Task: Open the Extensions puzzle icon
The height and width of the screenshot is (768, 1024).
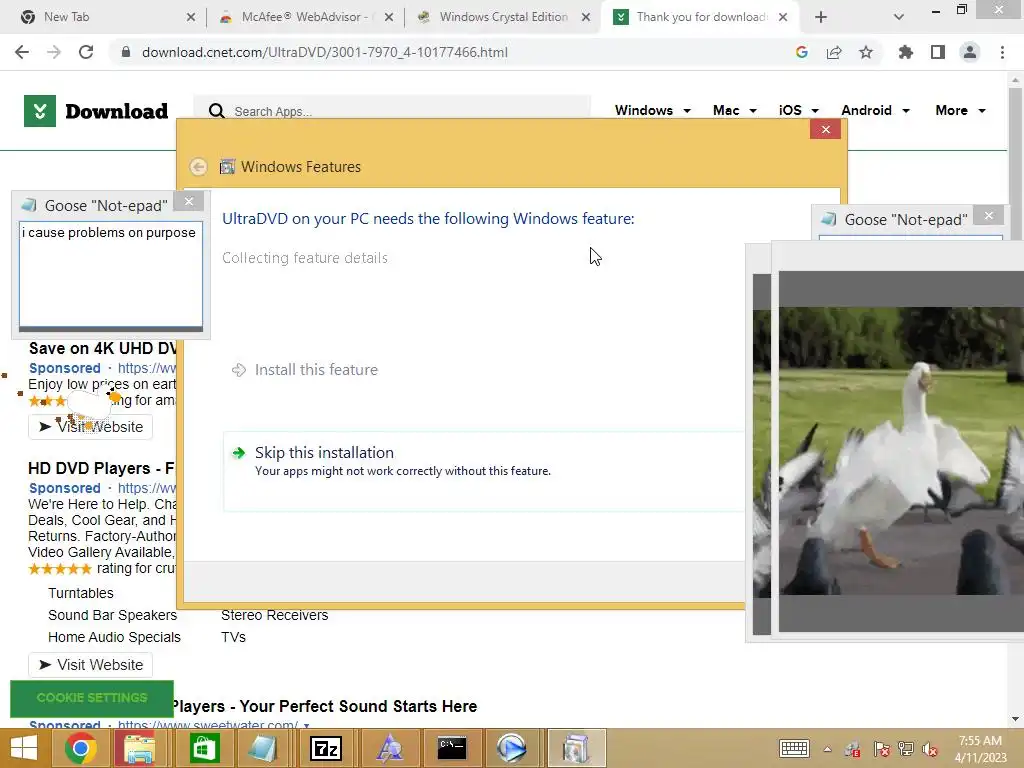Action: click(x=906, y=52)
